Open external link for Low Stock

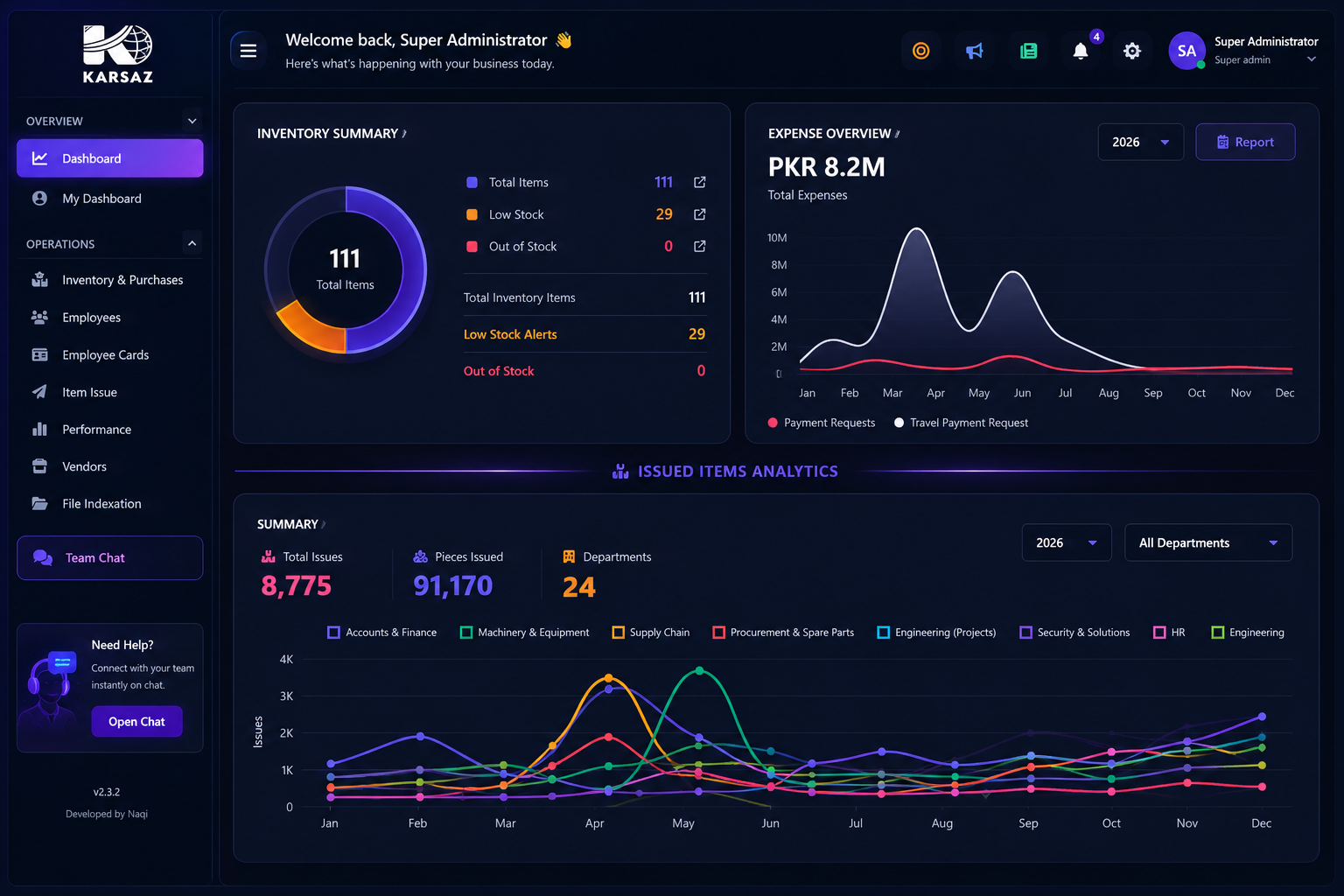700,214
